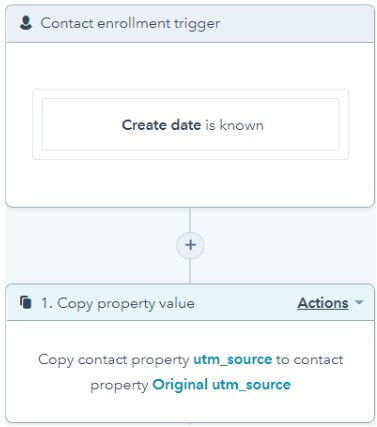Click the 'is known' filter operator text
Image resolution: width=377 pixels, height=427 pixels.
[x=234, y=125]
